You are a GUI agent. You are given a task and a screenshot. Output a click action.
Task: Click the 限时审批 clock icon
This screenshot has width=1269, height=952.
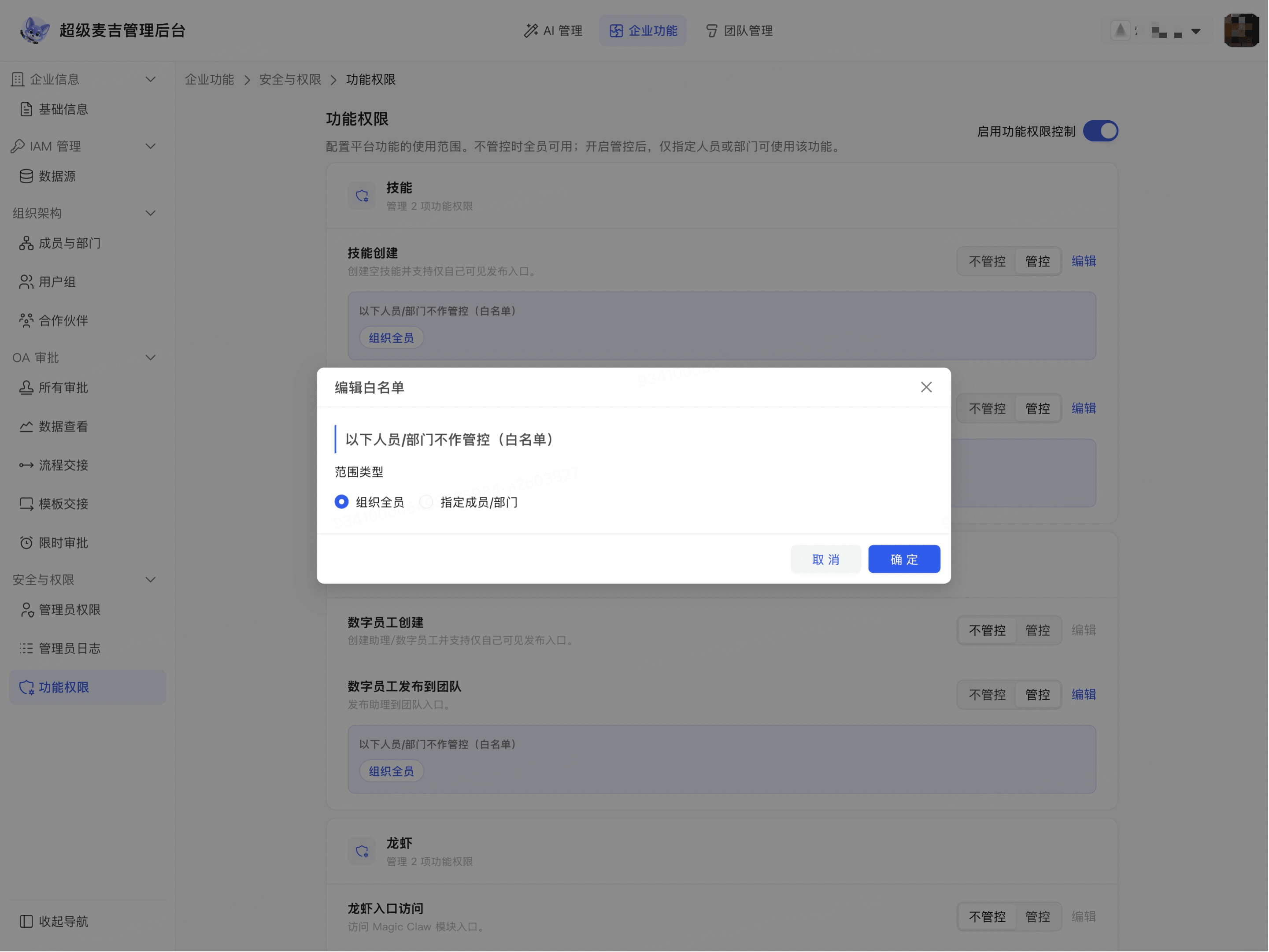click(26, 543)
